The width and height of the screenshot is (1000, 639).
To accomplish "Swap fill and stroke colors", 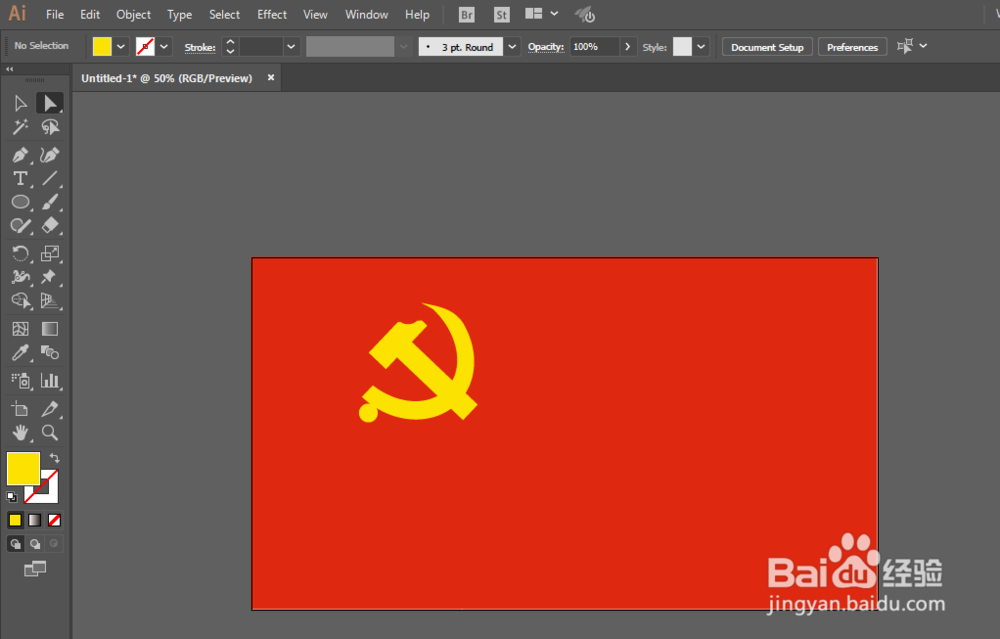I will (55, 458).
